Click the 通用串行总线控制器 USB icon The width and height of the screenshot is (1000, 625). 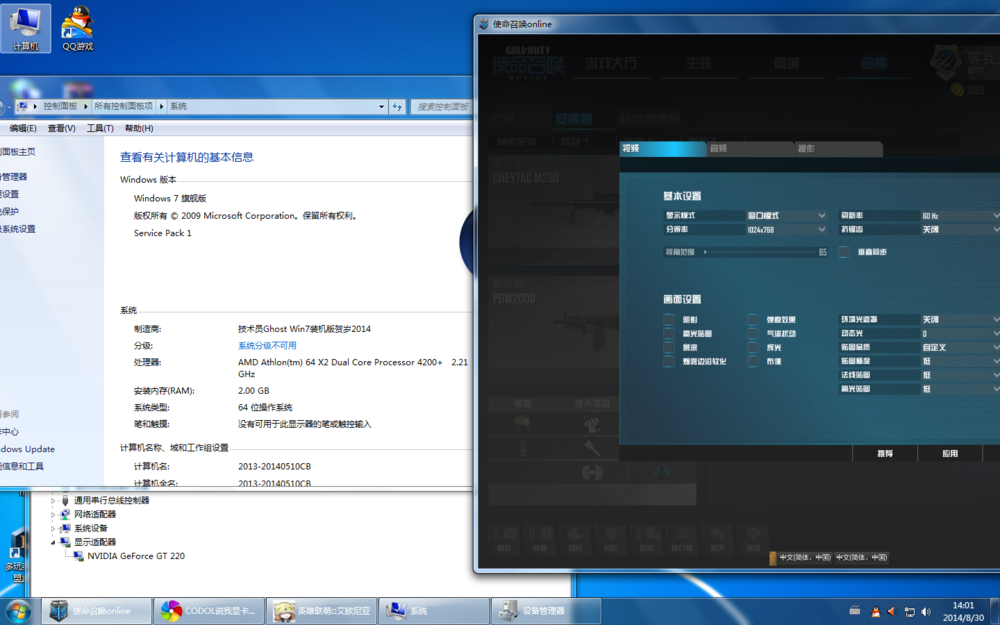click(64, 501)
